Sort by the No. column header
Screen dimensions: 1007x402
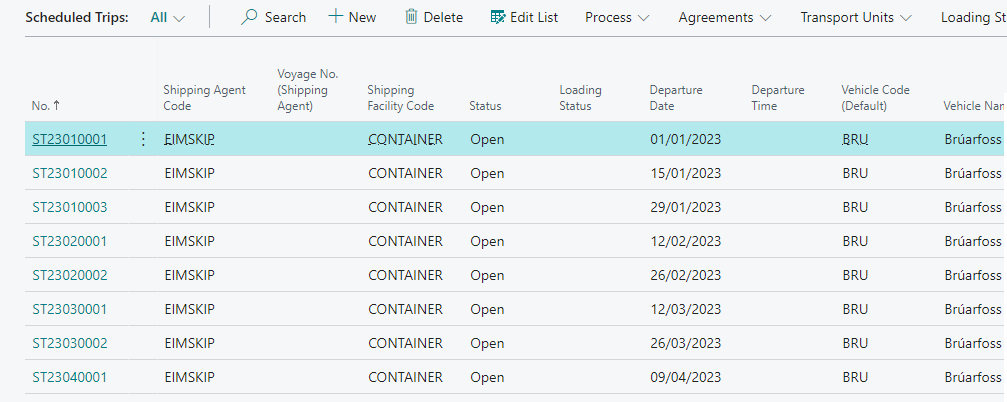pyautogui.click(x=45, y=105)
